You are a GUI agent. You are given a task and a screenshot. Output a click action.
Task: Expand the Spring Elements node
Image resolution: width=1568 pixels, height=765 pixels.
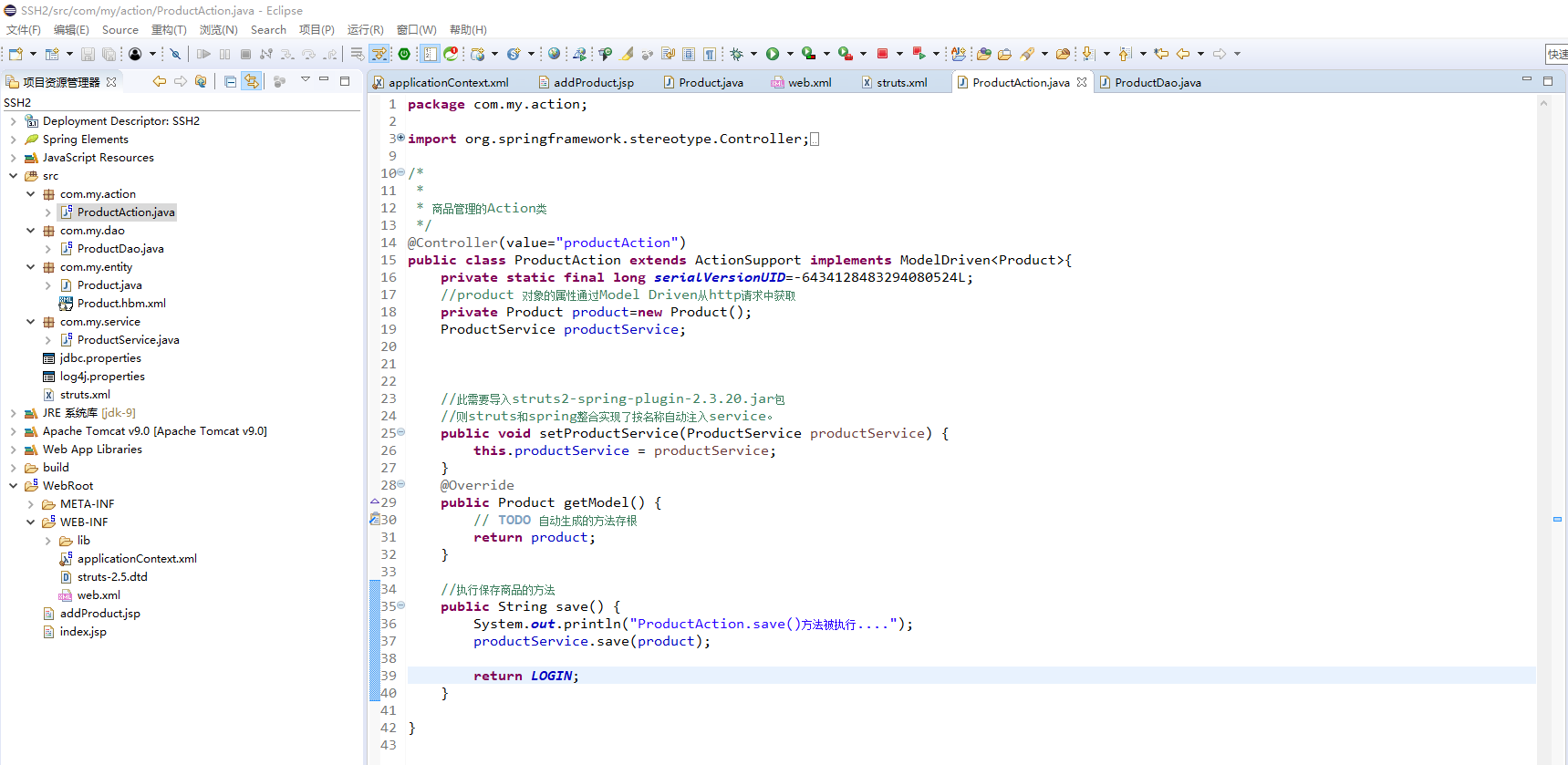point(13,140)
